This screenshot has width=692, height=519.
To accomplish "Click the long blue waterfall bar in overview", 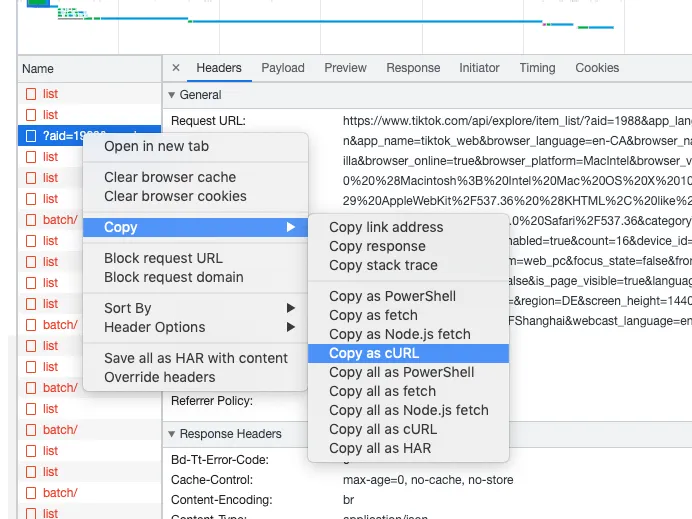I will pos(367,21).
